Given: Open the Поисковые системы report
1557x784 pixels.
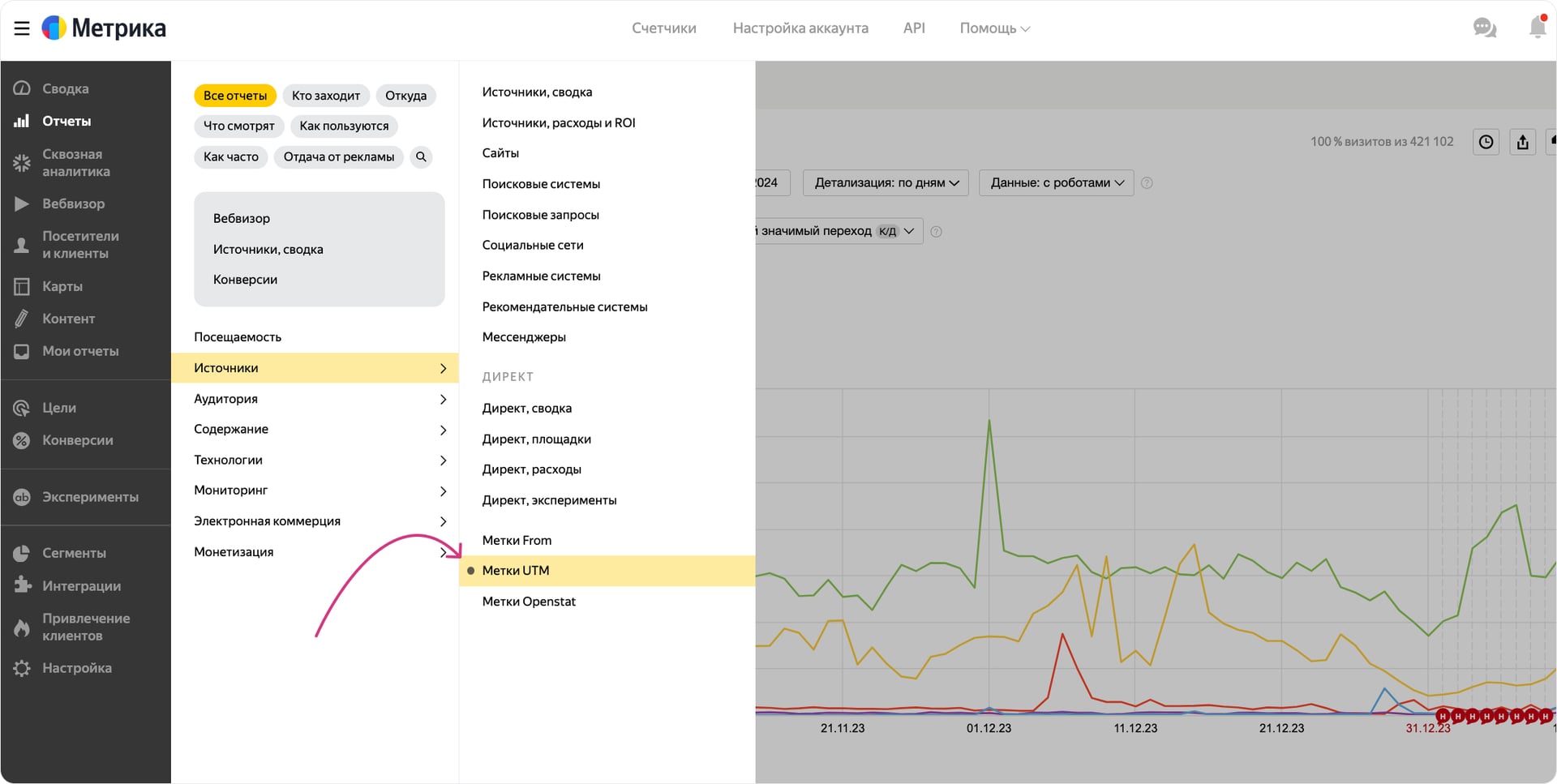Looking at the screenshot, I should pos(541,184).
